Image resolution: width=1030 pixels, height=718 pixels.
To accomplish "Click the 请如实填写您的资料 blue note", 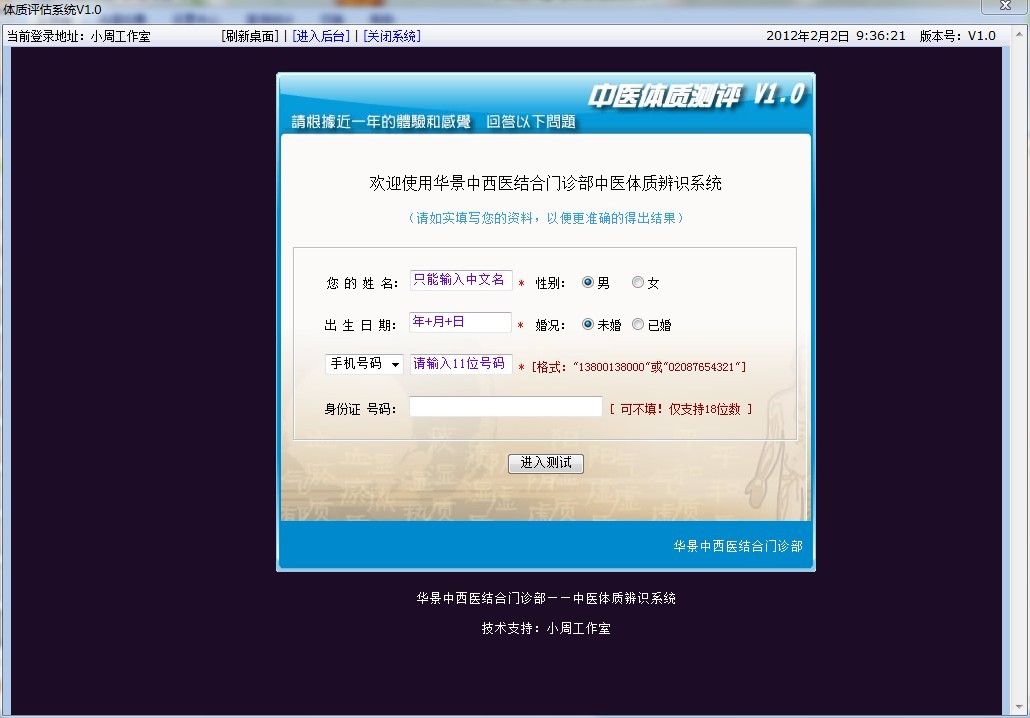I will tap(545, 218).
